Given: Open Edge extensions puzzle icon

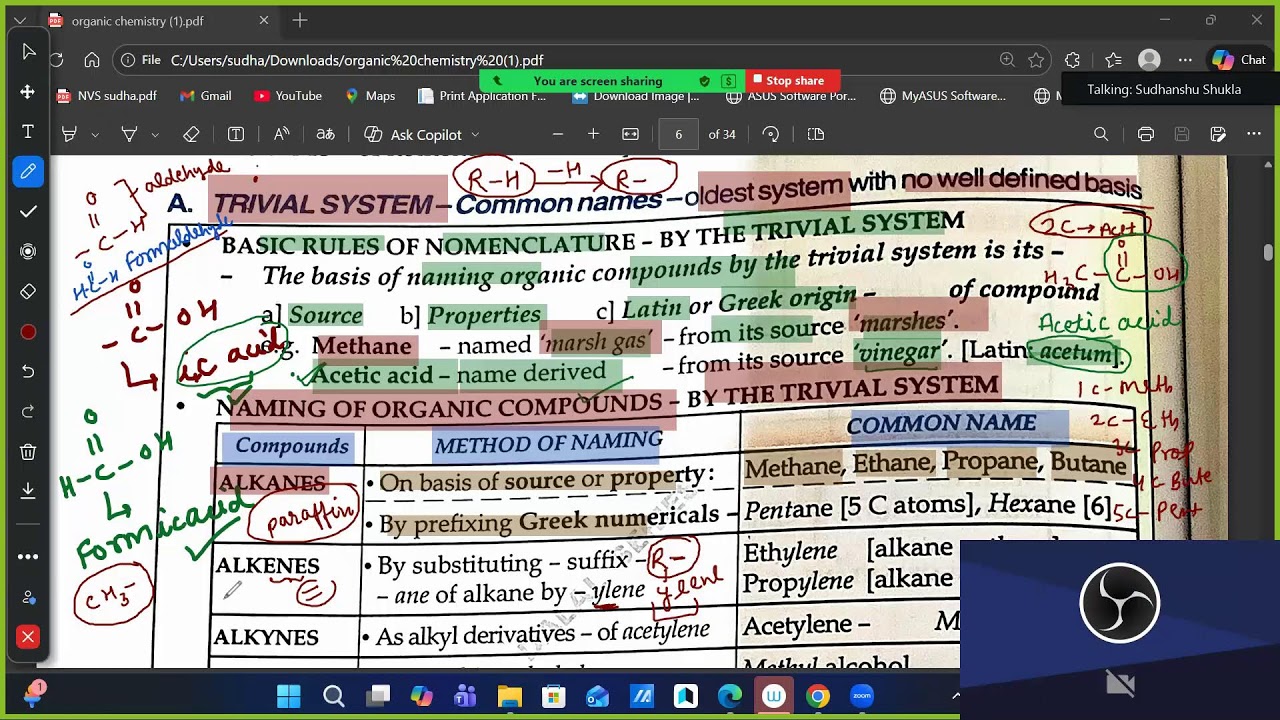Looking at the screenshot, I should [x=1073, y=60].
